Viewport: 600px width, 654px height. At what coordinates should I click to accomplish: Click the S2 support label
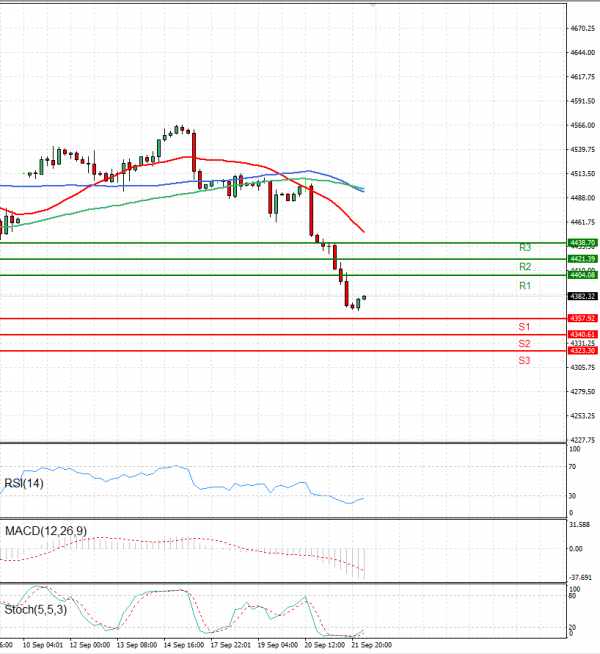524,344
